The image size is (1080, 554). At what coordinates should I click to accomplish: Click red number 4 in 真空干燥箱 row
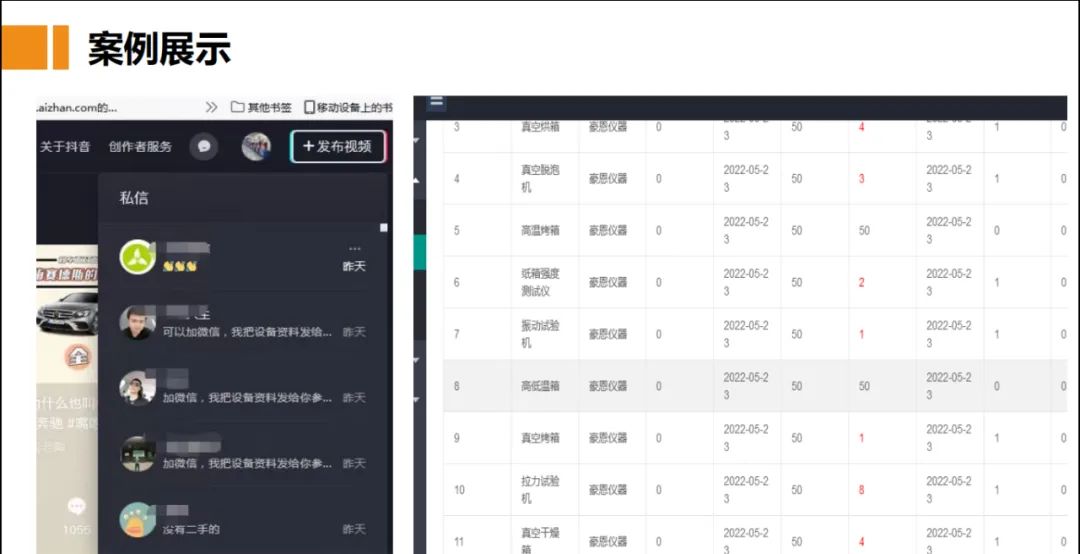pyautogui.click(x=861, y=542)
